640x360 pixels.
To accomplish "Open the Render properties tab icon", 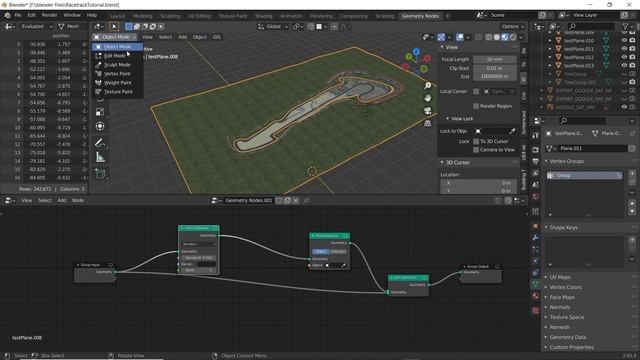I will click(536, 150).
